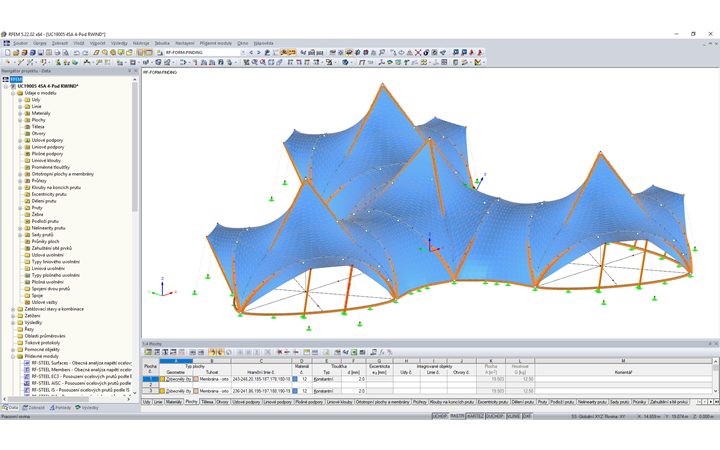
Task: Click the print icon on main toolbar
Action: pyautogui.click(x=57, y=52)
